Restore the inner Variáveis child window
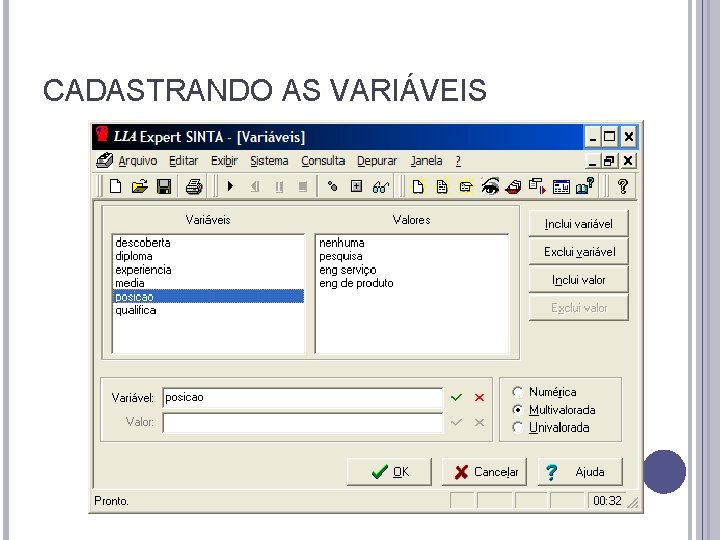 point(609,161)
